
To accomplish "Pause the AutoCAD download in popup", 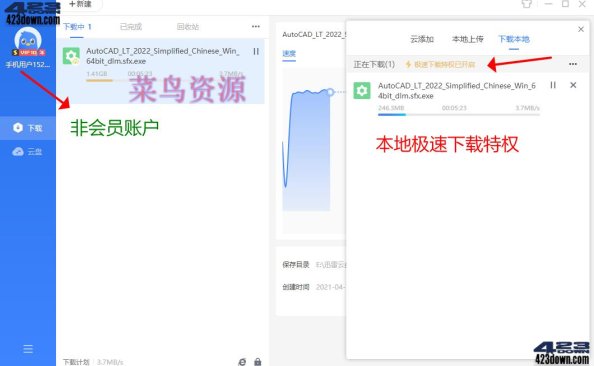I will (553, 85).
